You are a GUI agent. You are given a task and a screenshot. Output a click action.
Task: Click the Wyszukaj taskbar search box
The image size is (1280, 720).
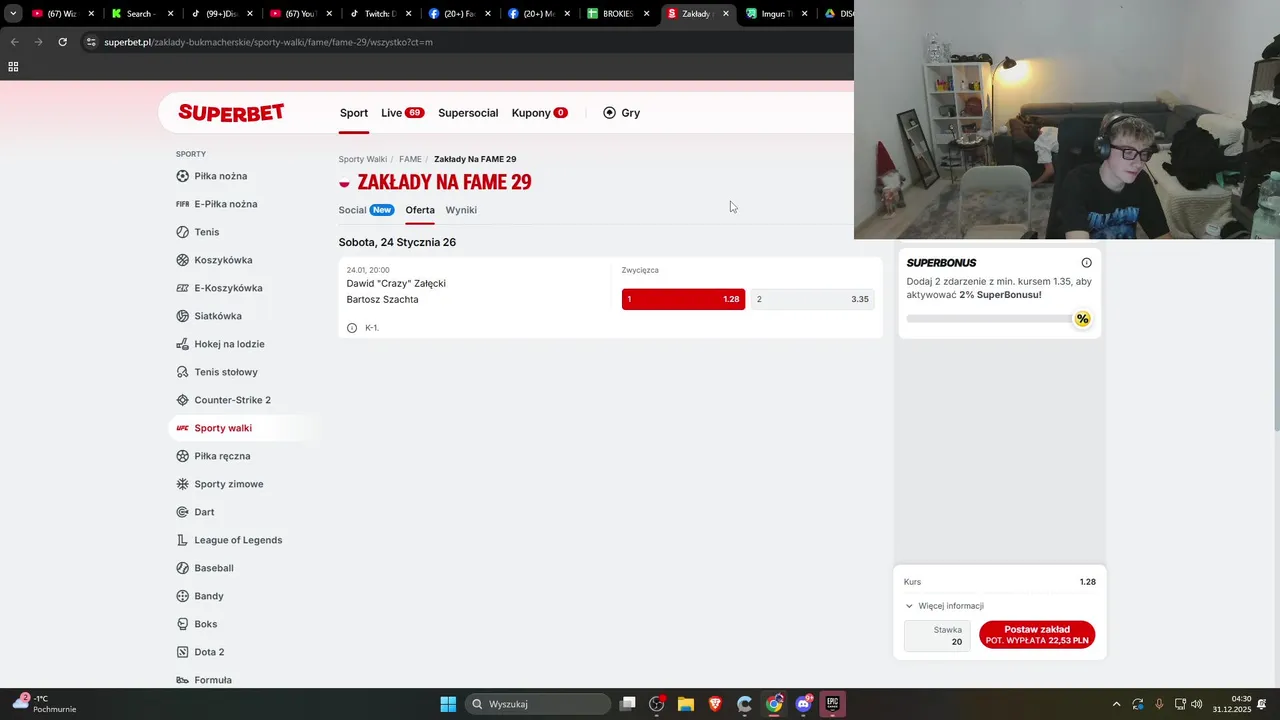[x=538, y=704]
